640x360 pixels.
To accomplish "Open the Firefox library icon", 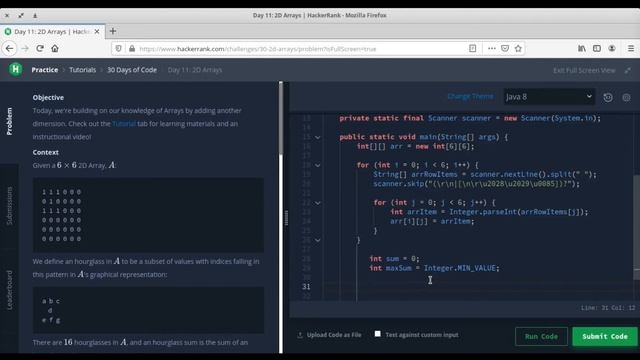I will coord(582,49).
